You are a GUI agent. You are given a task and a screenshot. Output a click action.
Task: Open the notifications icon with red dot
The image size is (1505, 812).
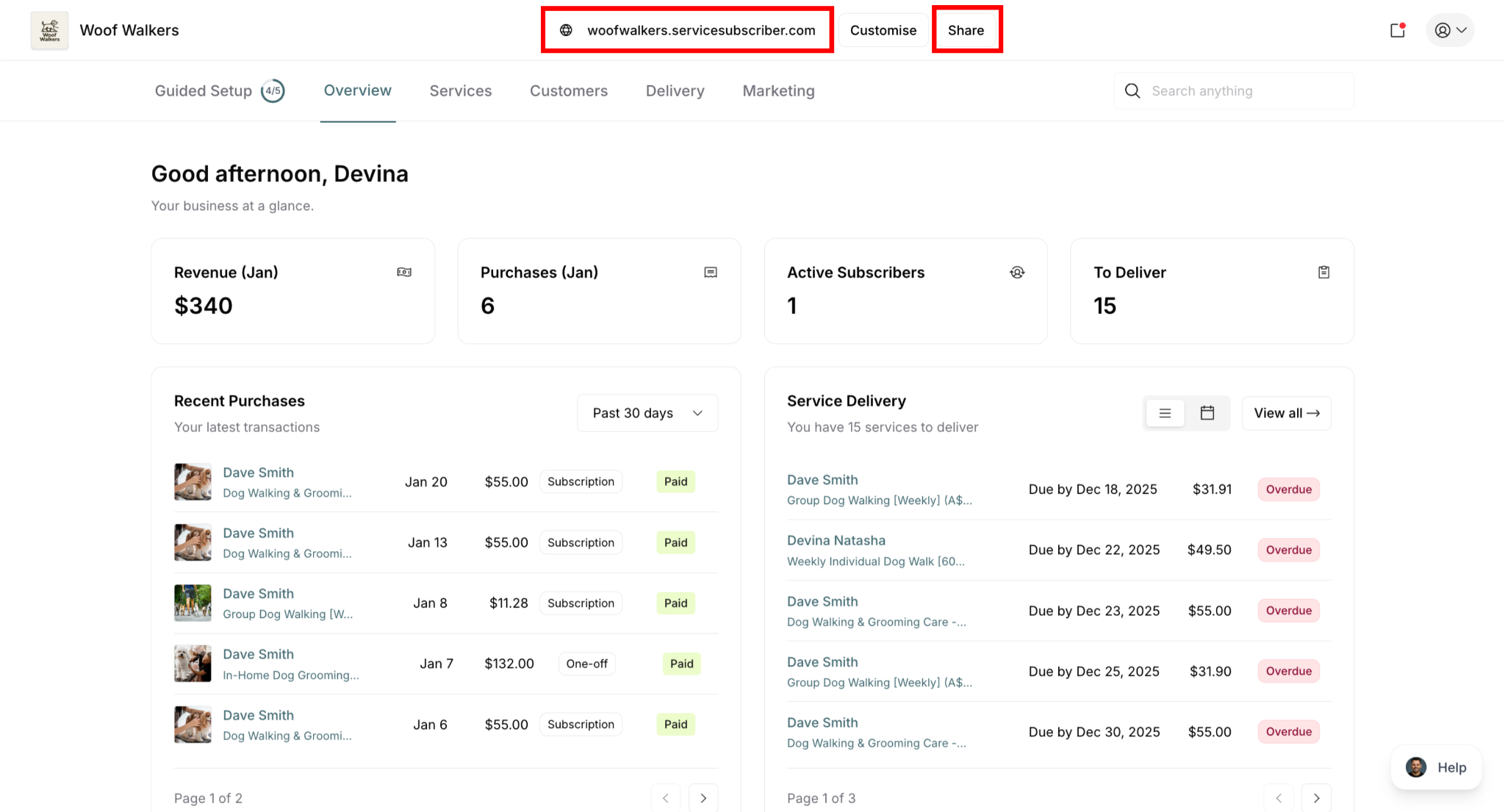pos(1398,30)
